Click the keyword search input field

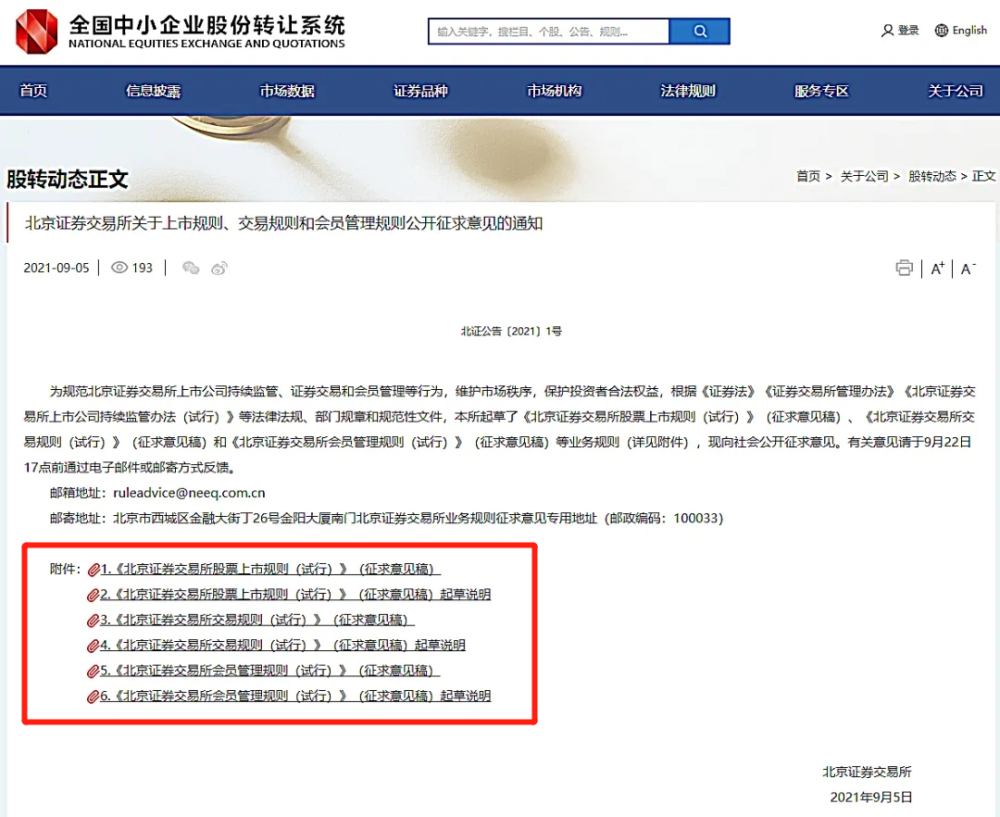[x=549, y=31]
